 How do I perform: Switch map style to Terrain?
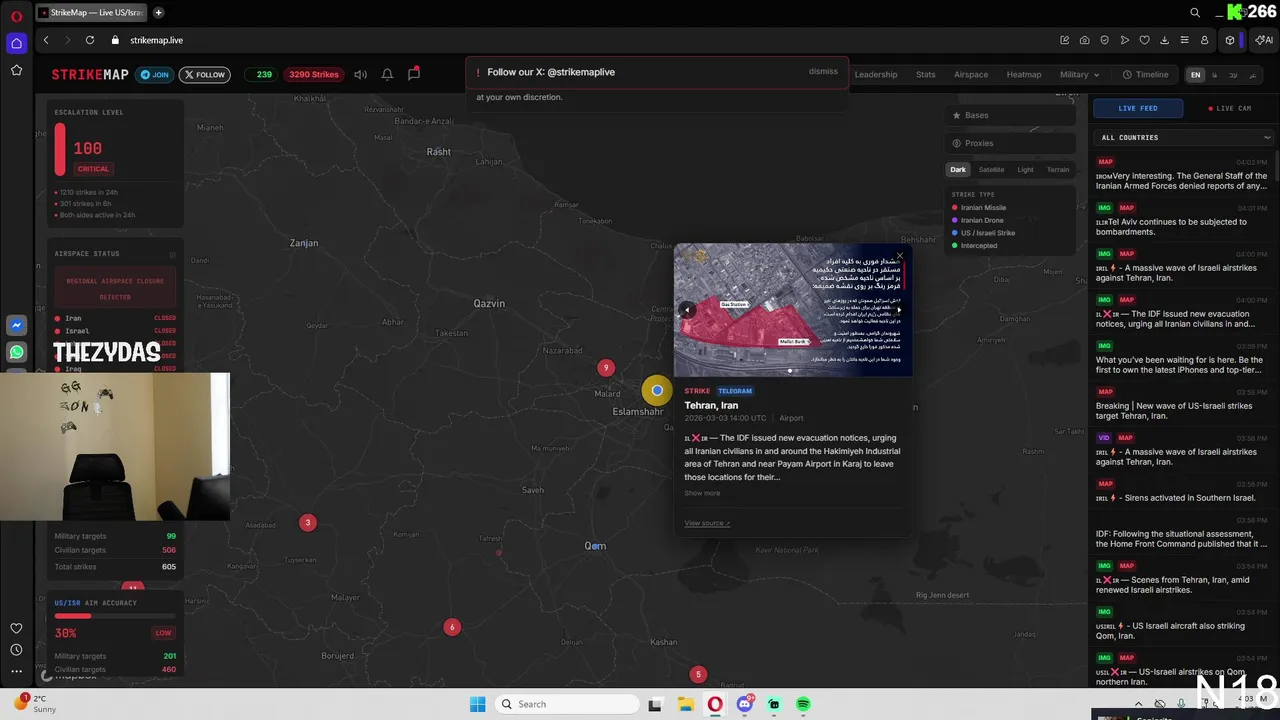1058,169
